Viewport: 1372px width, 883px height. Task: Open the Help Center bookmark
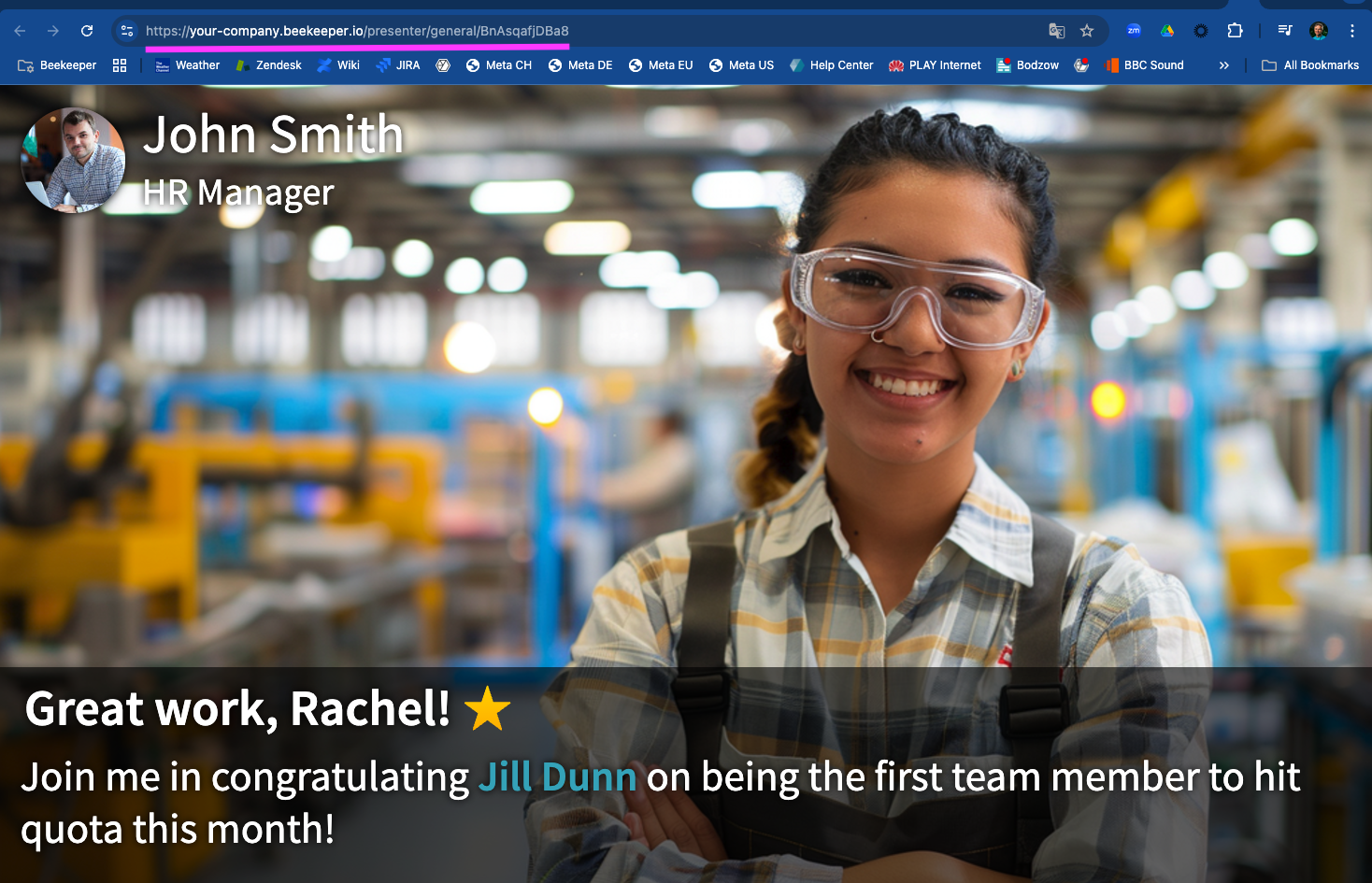click(x=831, y=65)
